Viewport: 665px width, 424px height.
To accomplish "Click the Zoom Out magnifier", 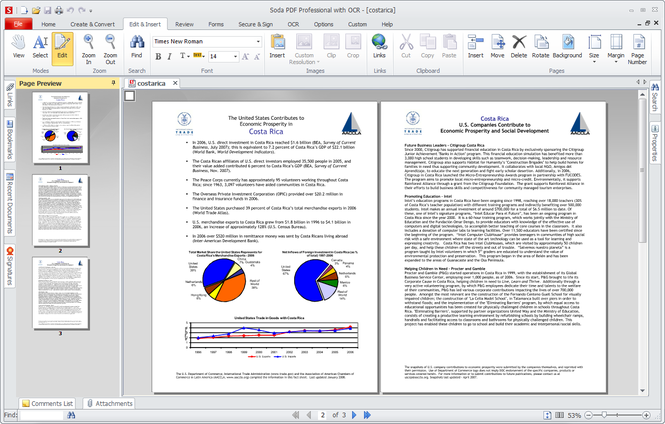I will pos(110,49).
